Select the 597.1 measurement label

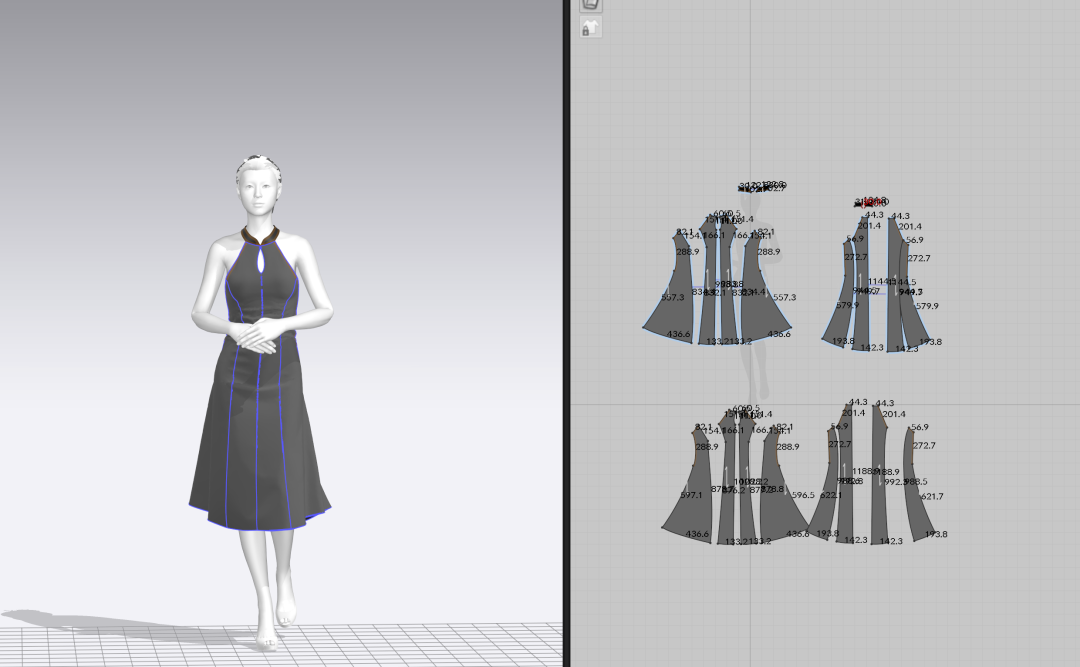691,495
